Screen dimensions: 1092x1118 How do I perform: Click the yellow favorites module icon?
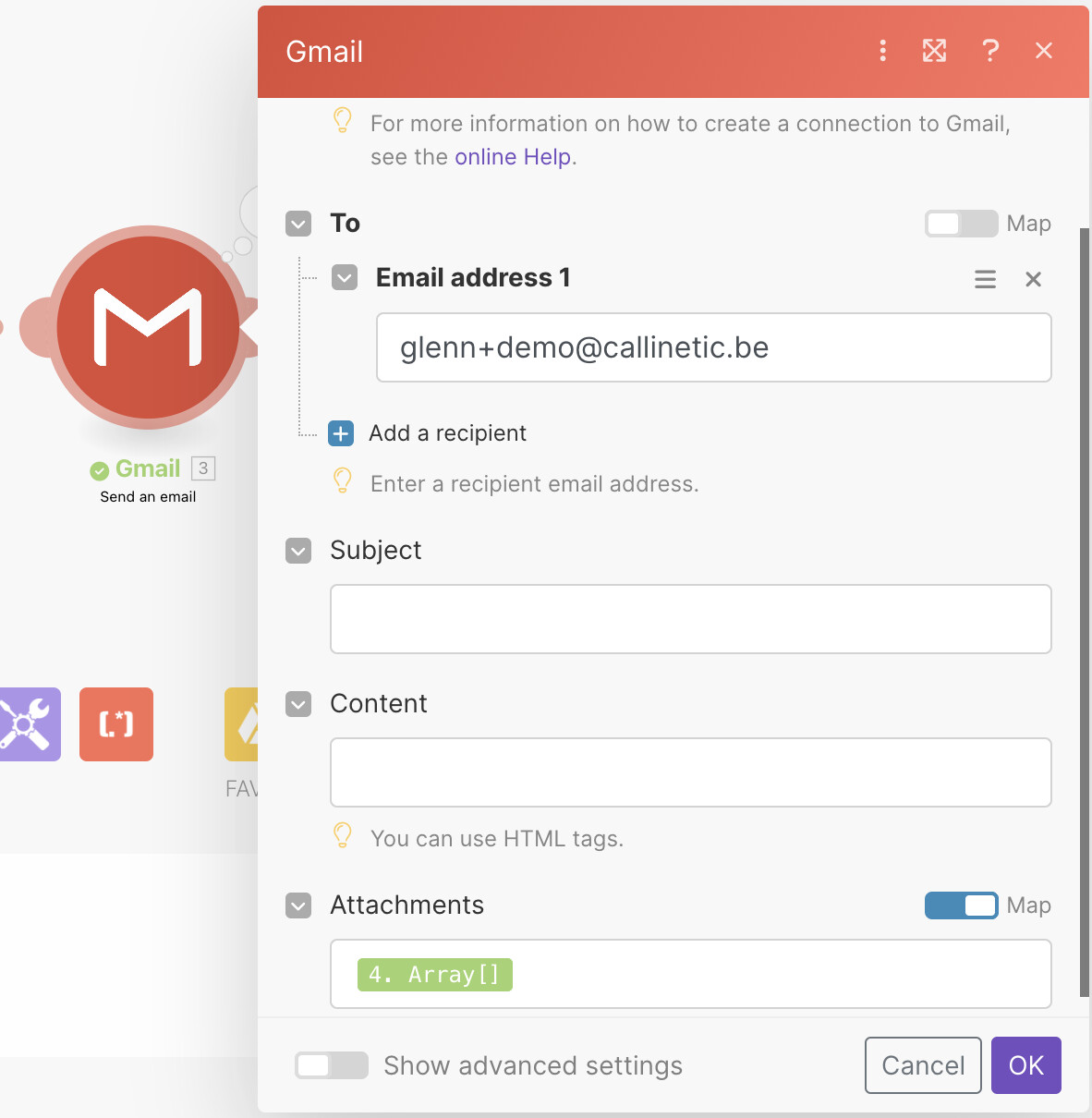pos(242,724)
